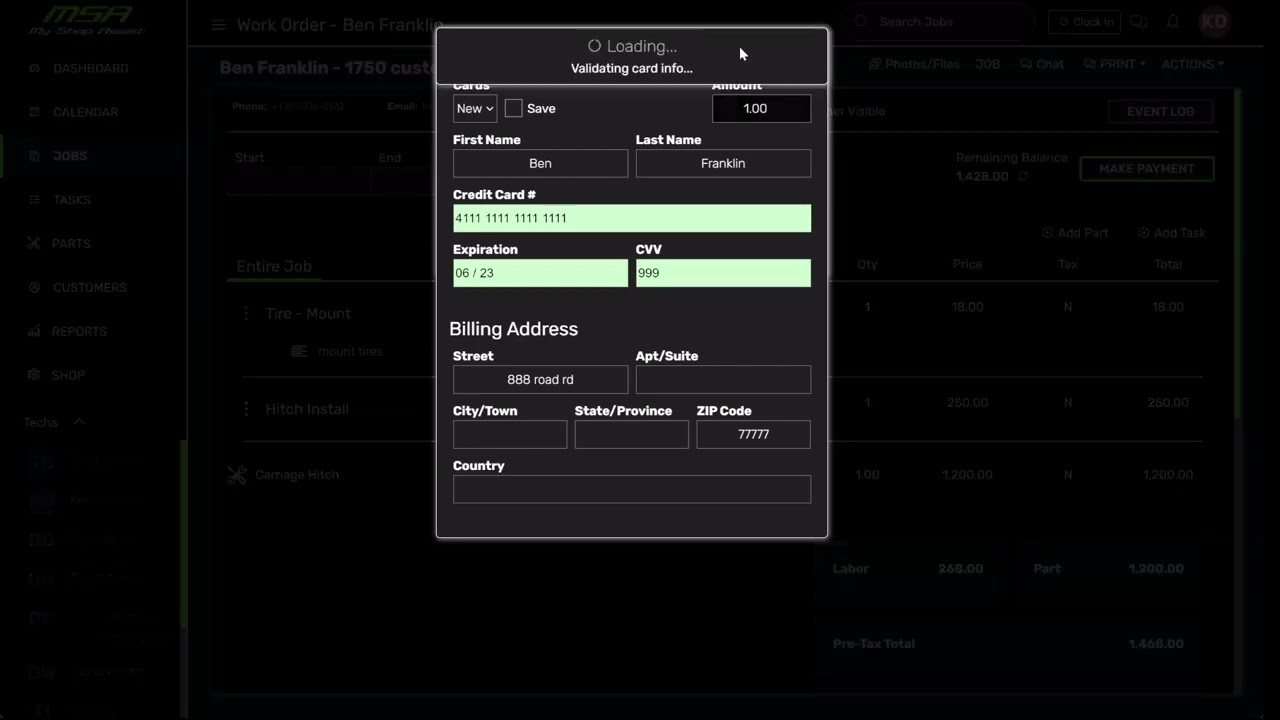Image resolution: width=1280 pixels, height=720 pixels.
Task: Open the Cards dropdown showing New
Action: (x=475, y=108)
